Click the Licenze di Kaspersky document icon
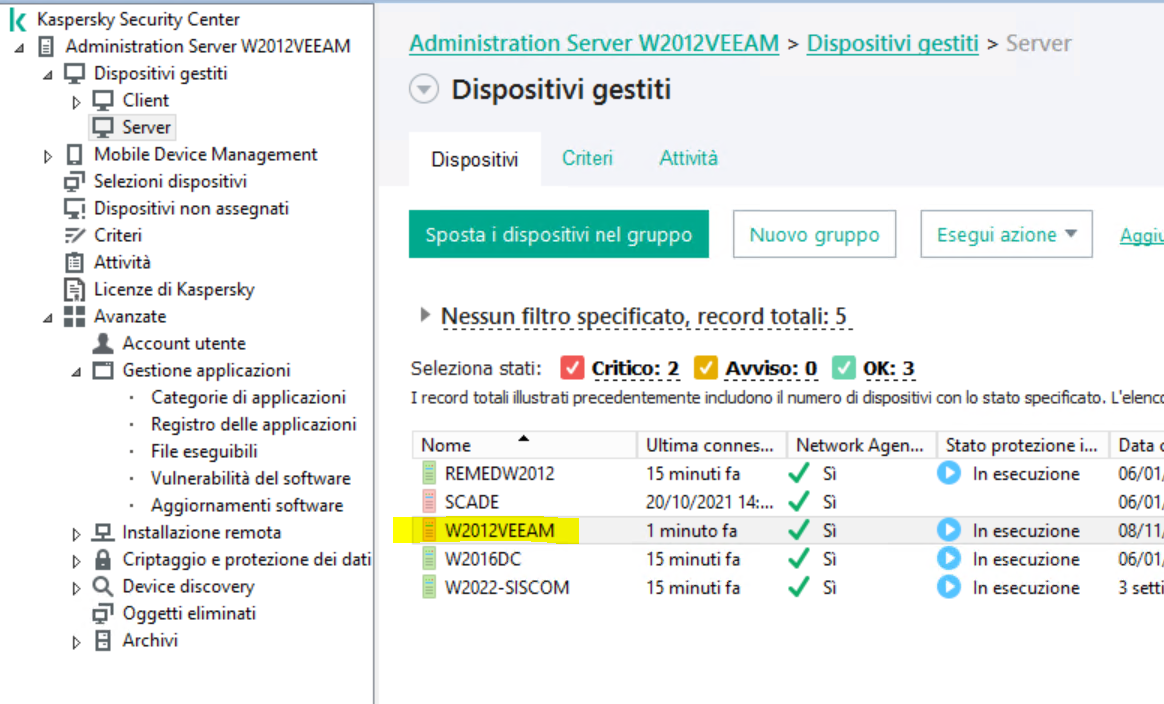 [74, 290]
